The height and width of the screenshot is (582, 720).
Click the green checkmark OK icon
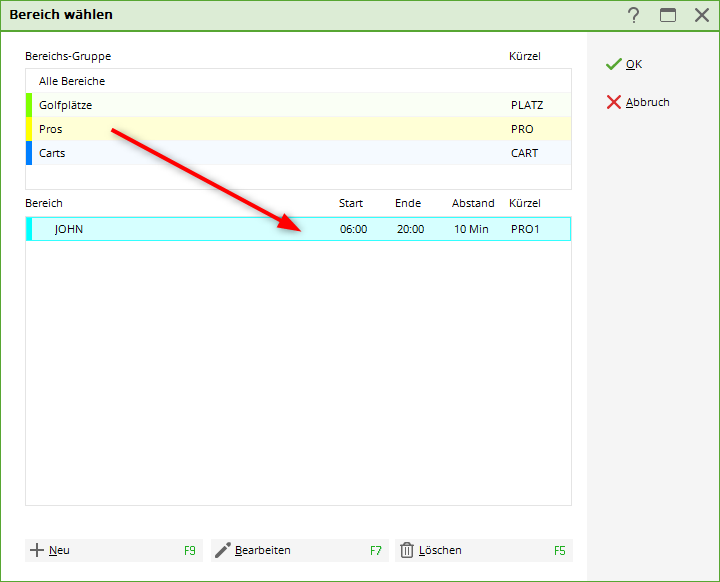click(614, 64)
